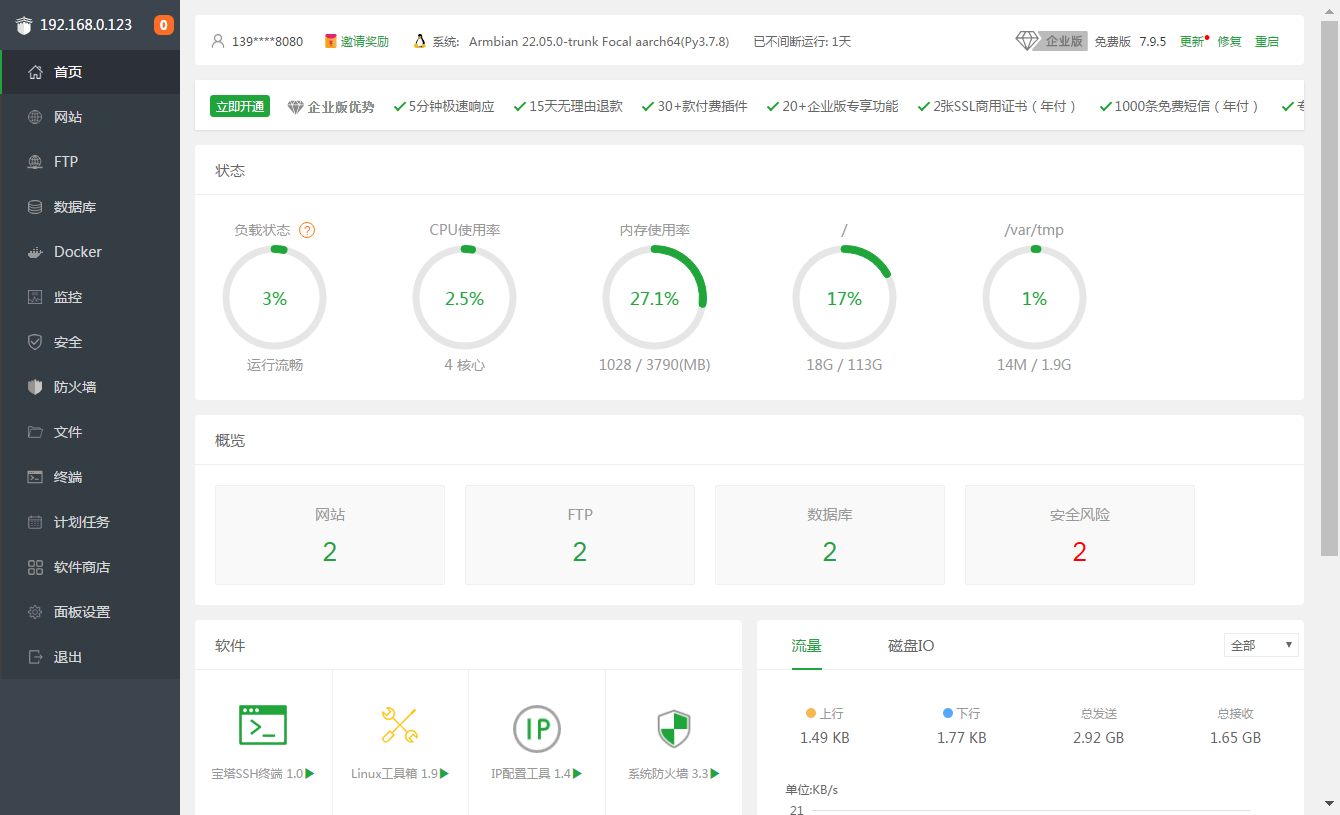Screen dimensions: 1340x815
Task: Go to 软件商店 in the sidebar
Action: coord(81,567)
